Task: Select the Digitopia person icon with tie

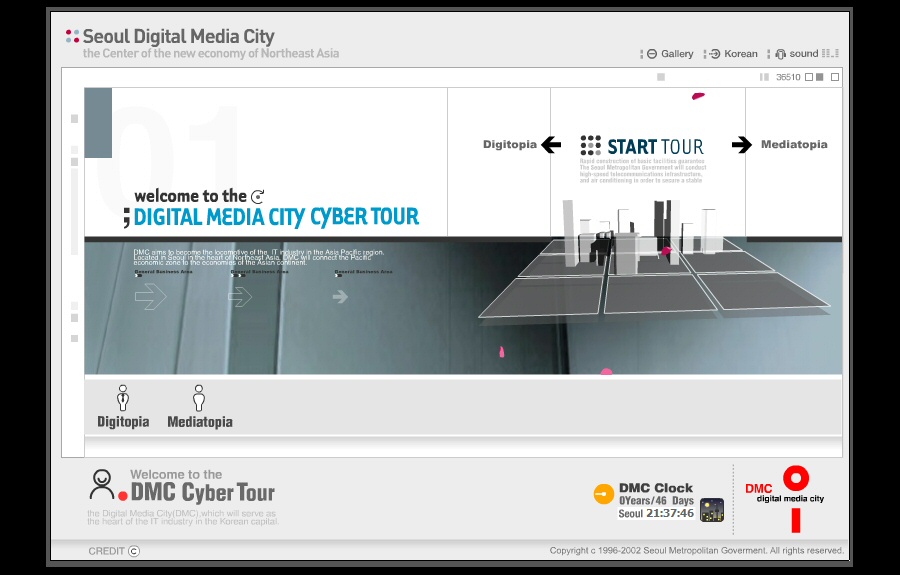Action: click(x=123, y=398)
